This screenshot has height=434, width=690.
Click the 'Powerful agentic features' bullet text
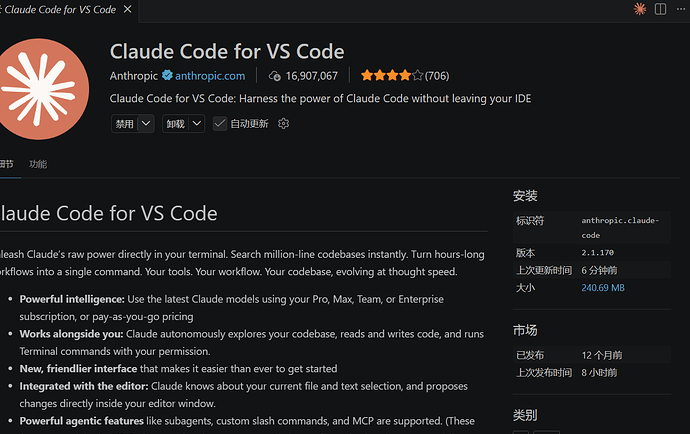point(81,421)
